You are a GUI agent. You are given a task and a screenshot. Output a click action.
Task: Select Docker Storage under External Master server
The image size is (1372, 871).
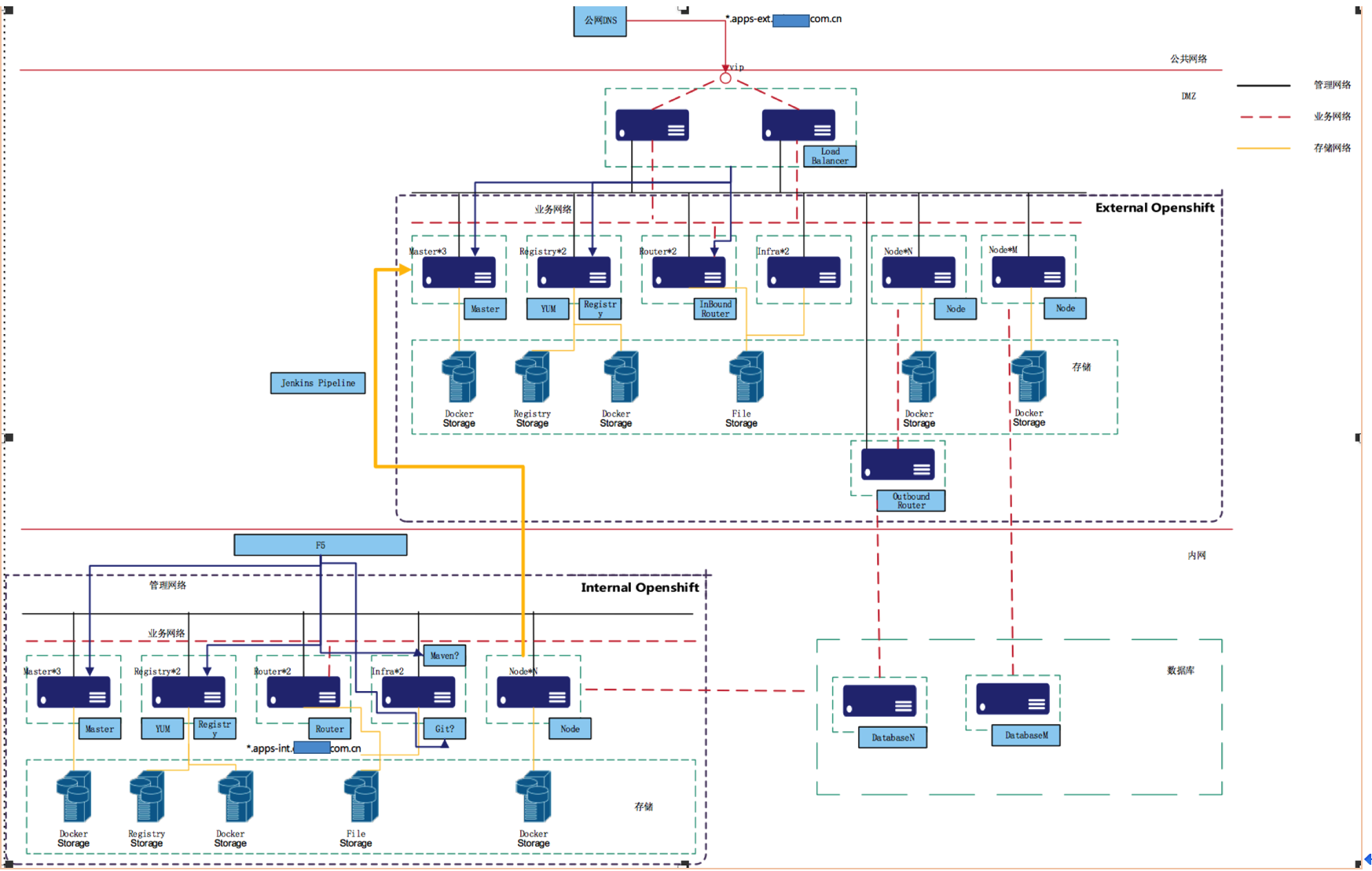459,377
